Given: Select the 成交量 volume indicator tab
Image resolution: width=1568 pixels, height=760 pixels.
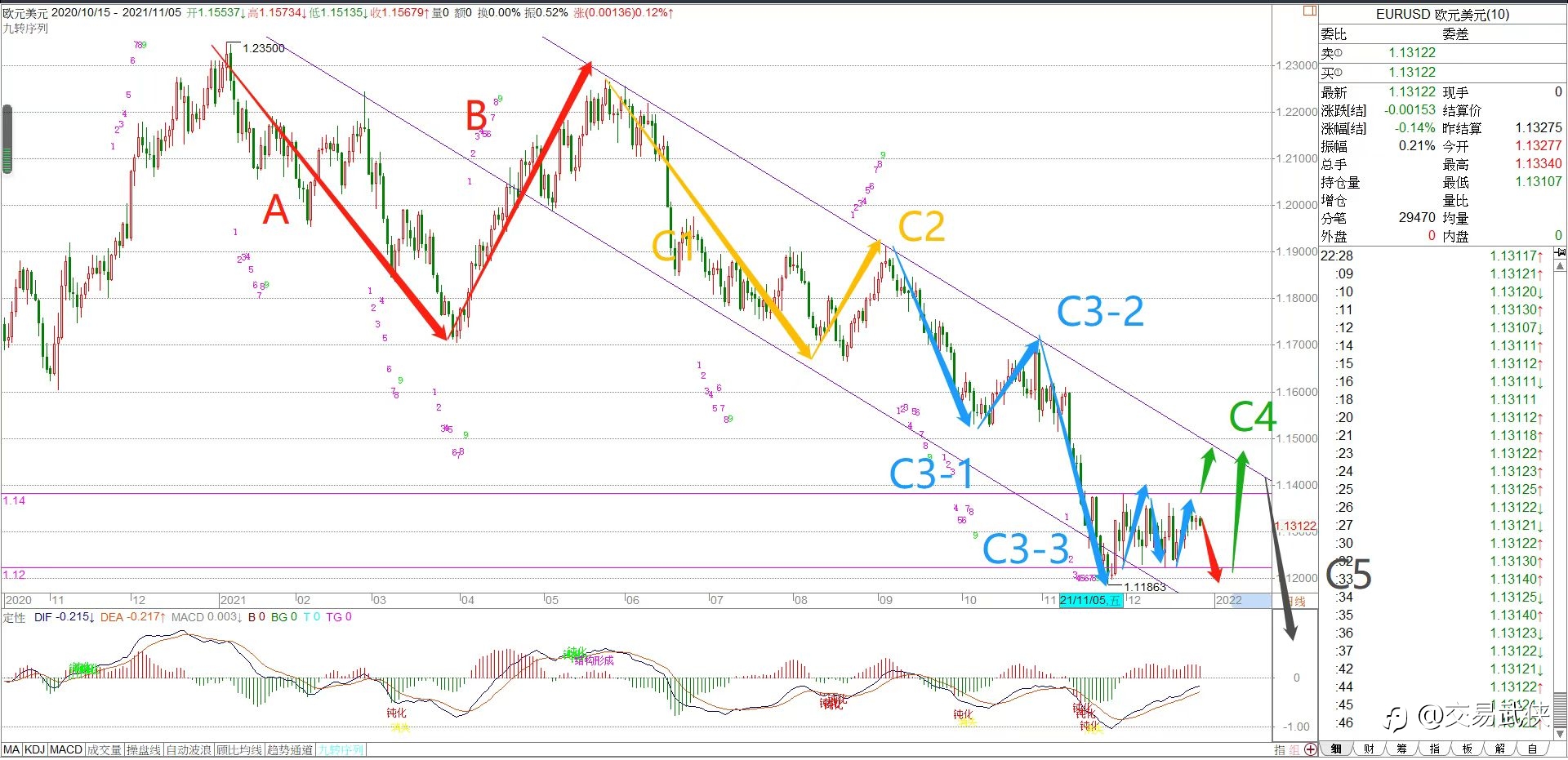Looking at the screenshot, I should click(x=105, y=749).
